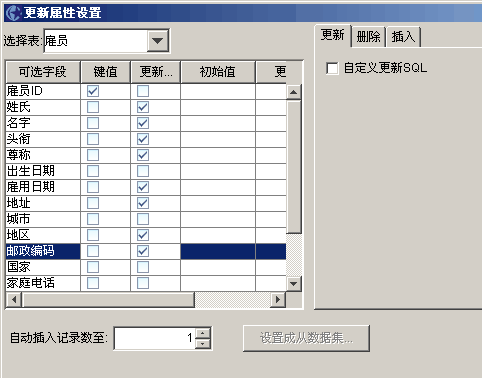Image resolution: width=482 pixels, height=378 pixels.
Task: Click the horizontal scroll left arrow
Action: [14, 300]
